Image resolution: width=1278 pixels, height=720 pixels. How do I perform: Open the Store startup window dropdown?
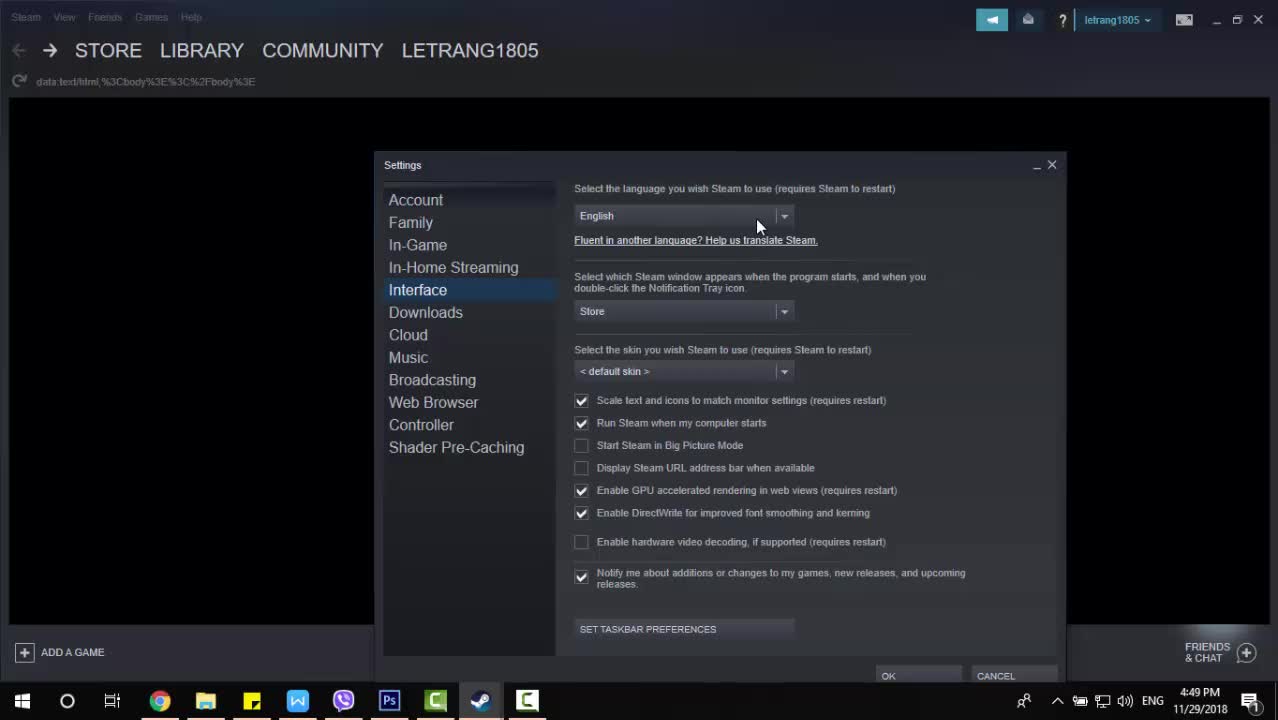pos(684,311)
